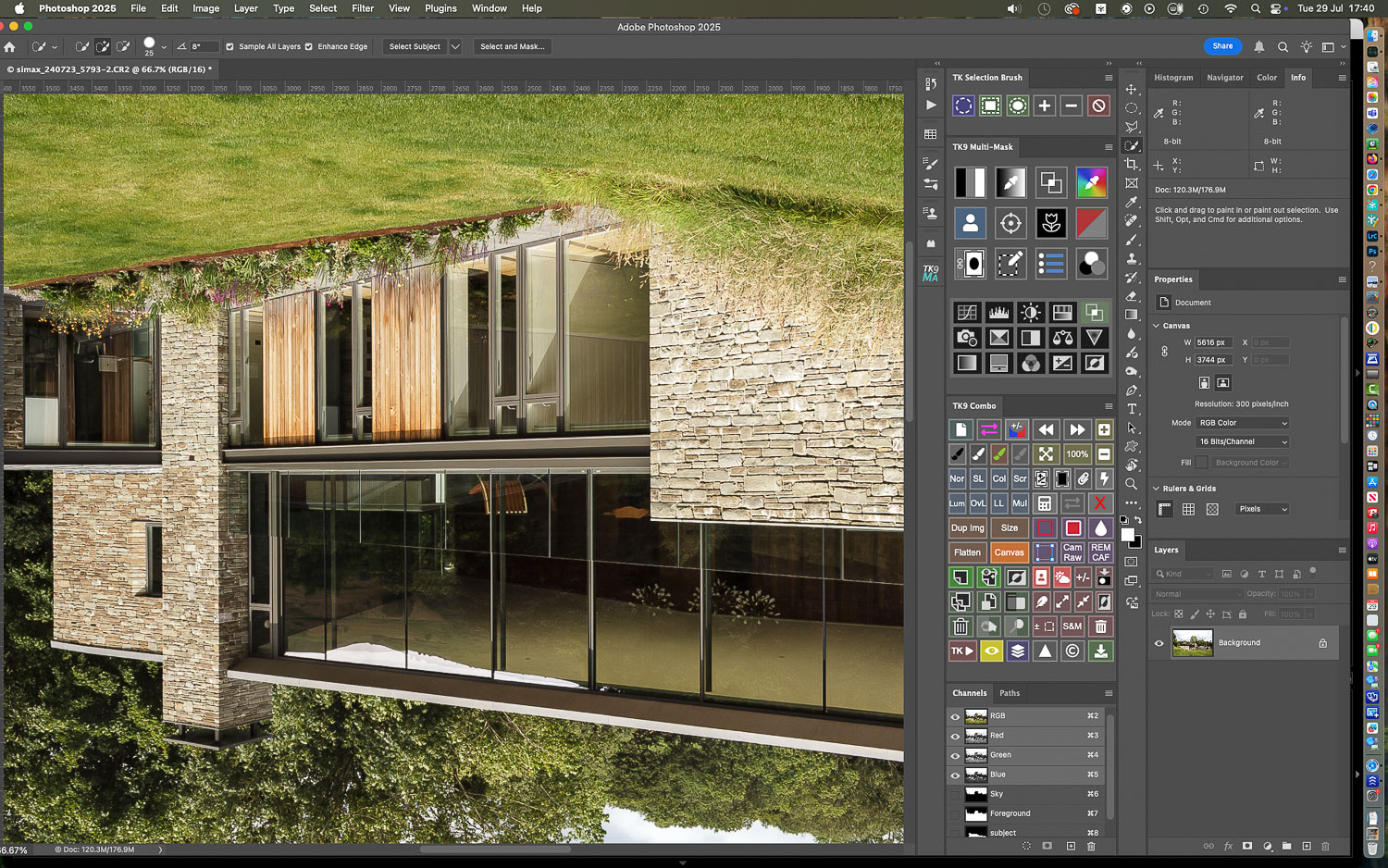Open the TK9 Combo panel menu
1388x868 pixels.
(x=1109, y=406)
